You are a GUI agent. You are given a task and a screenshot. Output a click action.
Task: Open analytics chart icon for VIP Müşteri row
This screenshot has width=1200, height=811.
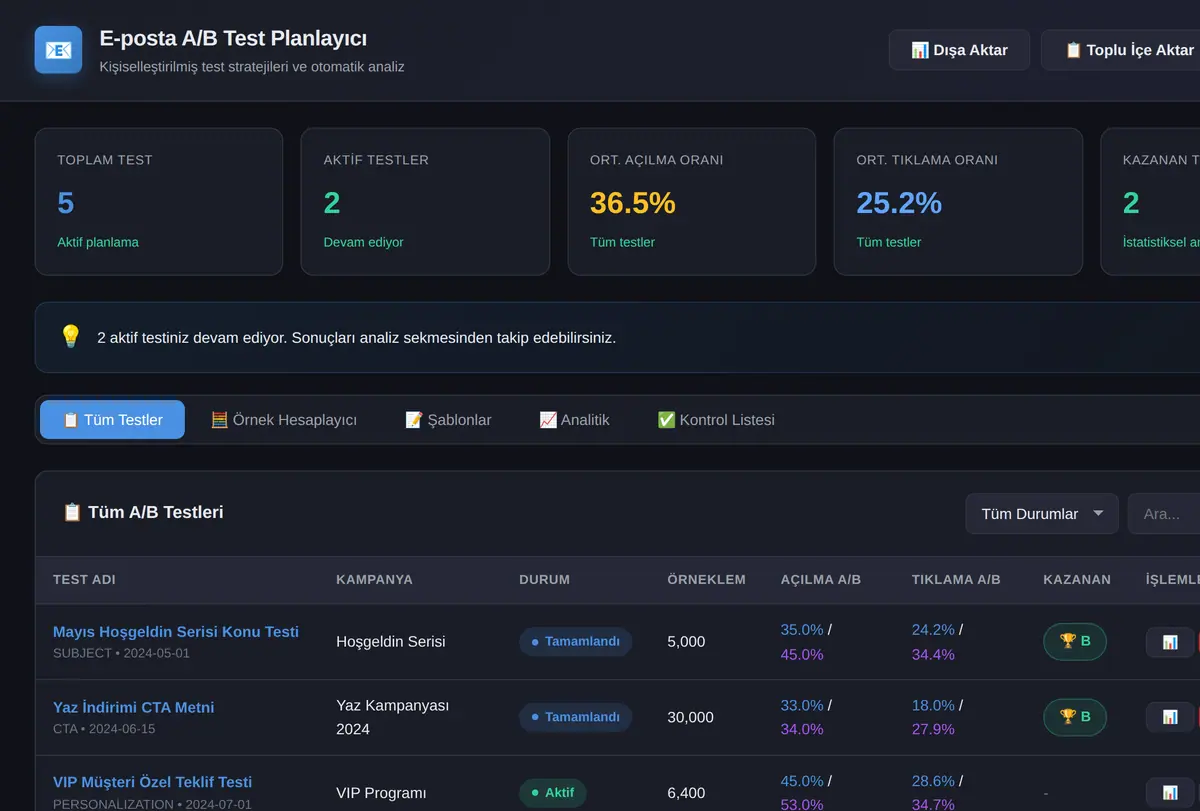point(1170,793)
